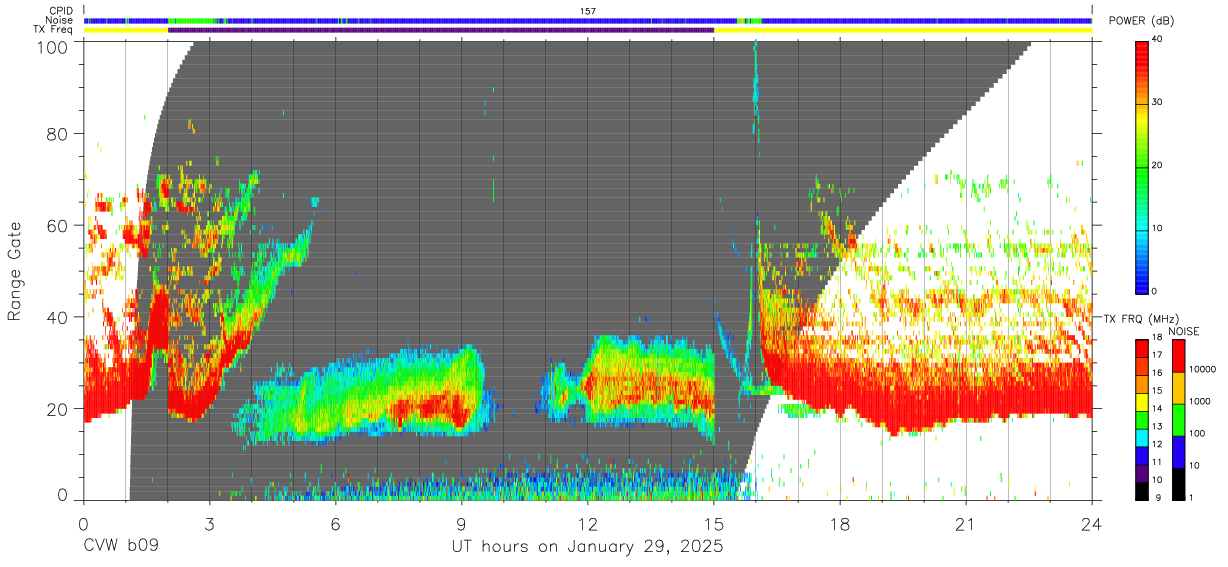Click the yellow TX Freq segment after 15 UT

point(903,30)
